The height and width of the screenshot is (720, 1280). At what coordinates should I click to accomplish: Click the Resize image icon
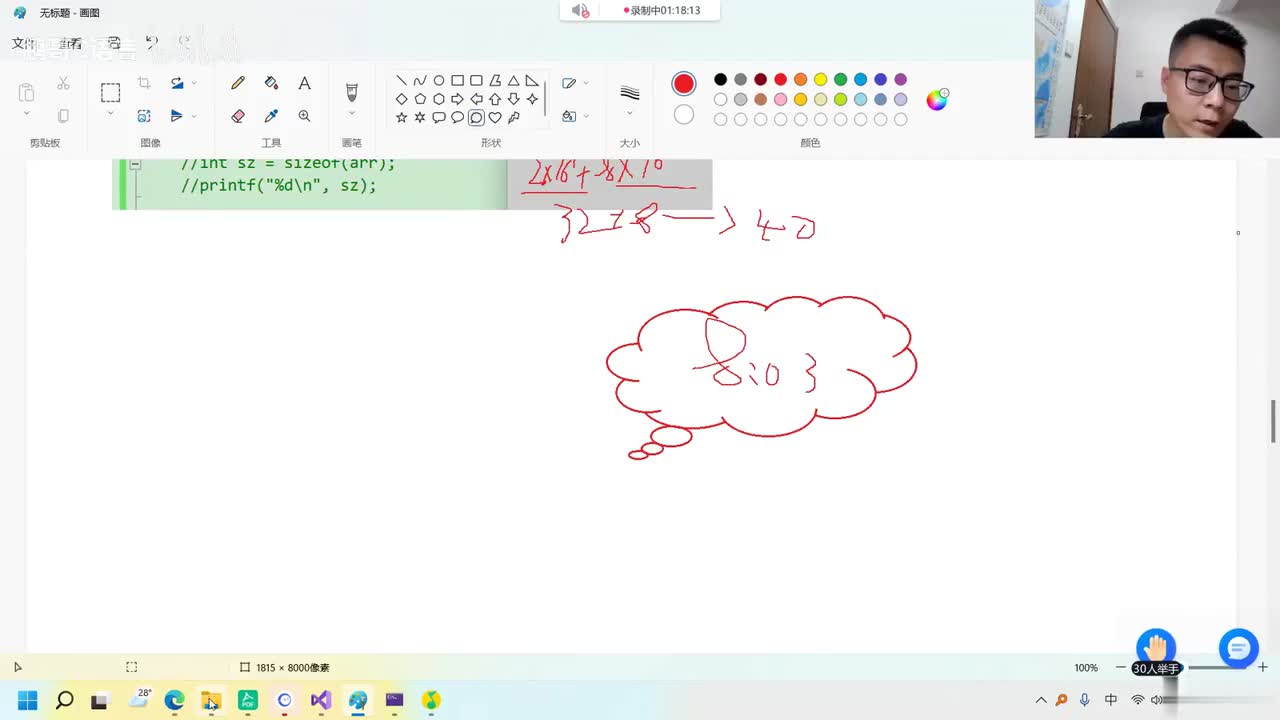point(144,116)
